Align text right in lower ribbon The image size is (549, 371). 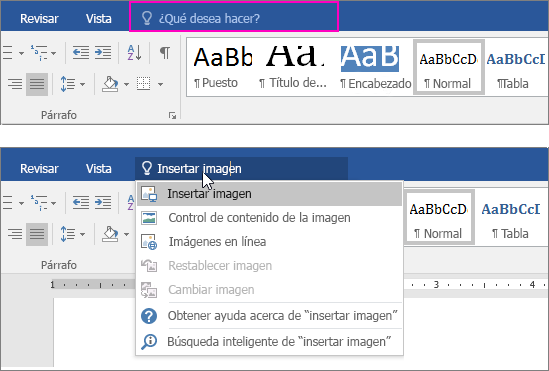point(15,234)
